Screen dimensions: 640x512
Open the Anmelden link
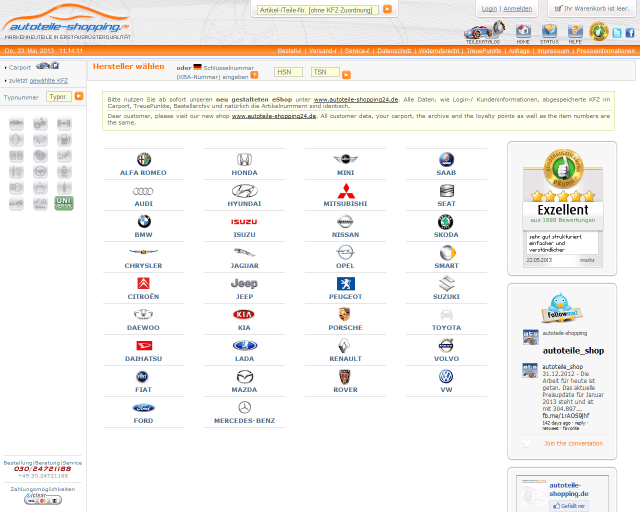coord(518,9)
